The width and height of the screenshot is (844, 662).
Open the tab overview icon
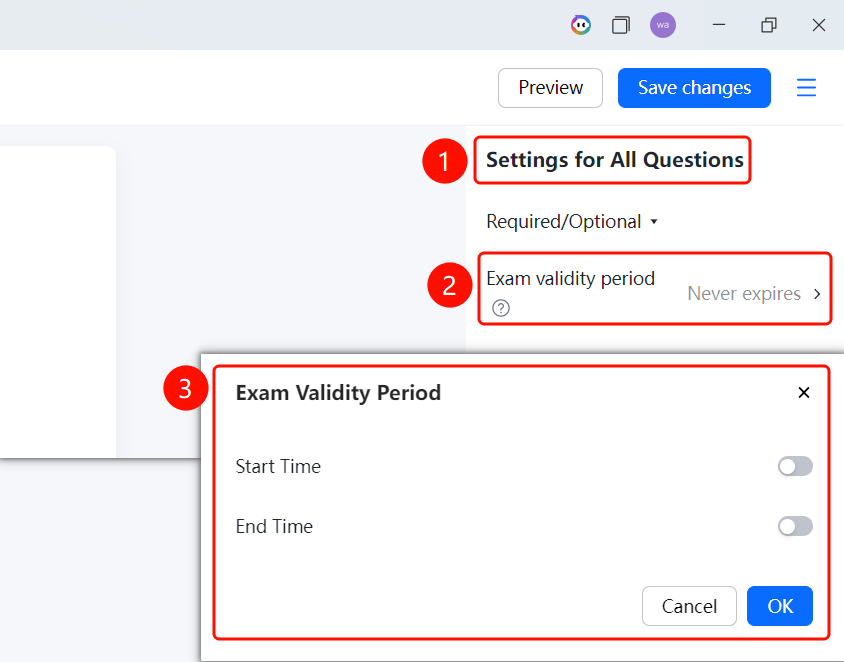[621, 25]
